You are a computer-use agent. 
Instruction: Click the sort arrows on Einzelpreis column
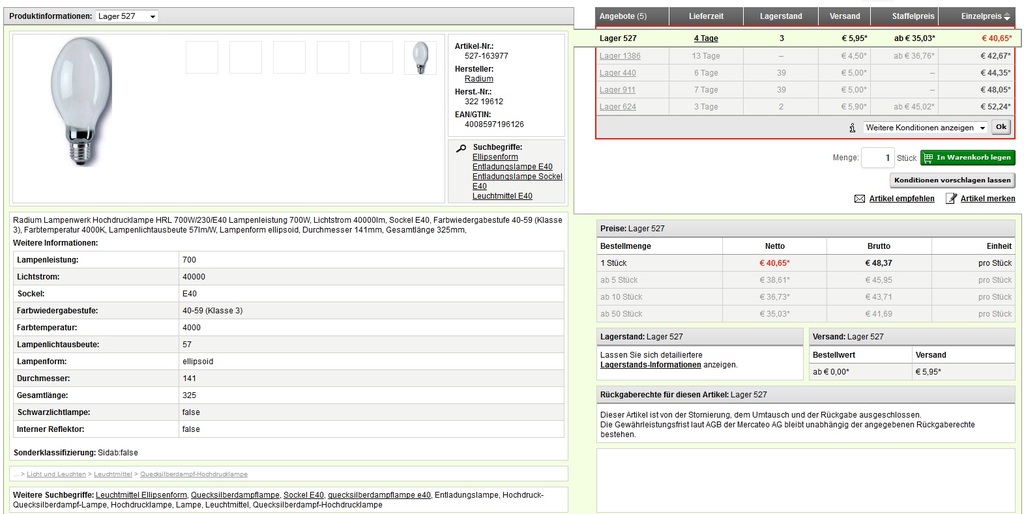coord(1007,17)
